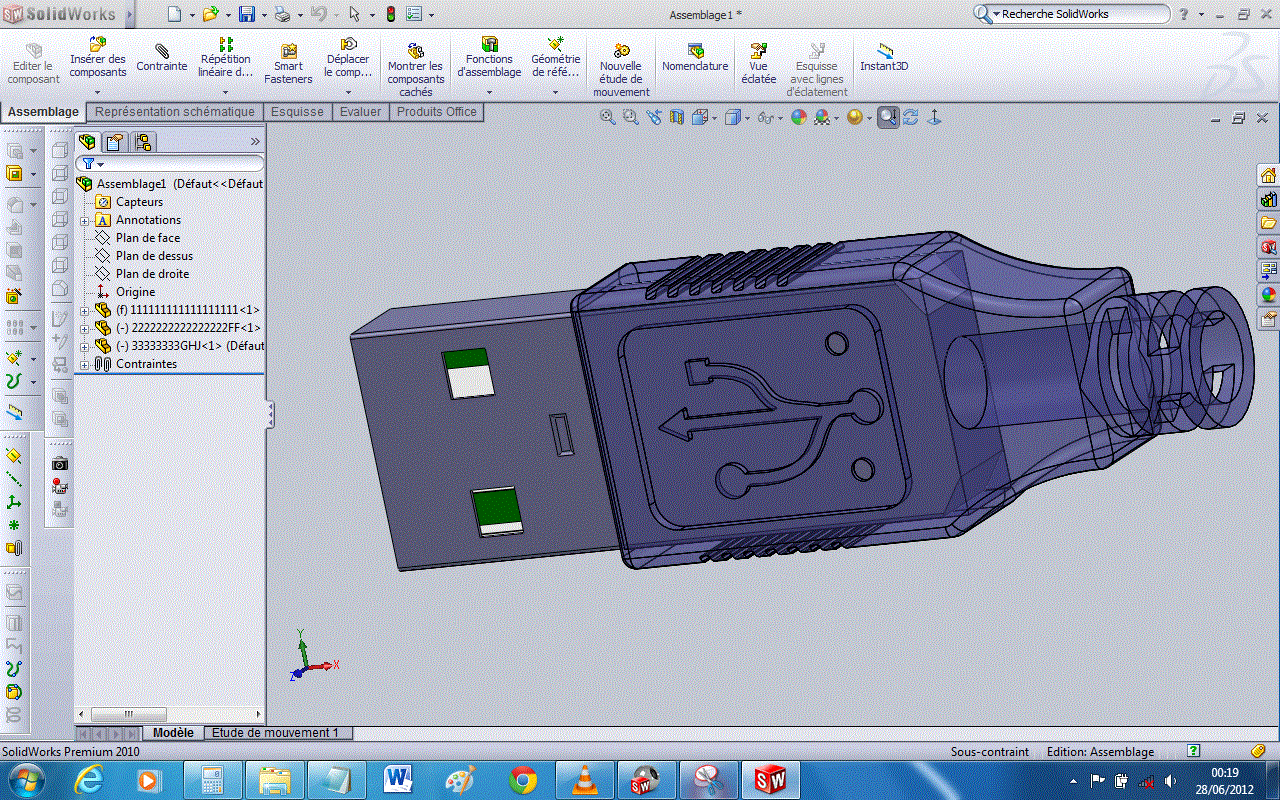Open View settings dropdown next to gold sphere
1280x800 pixels.
870,118
